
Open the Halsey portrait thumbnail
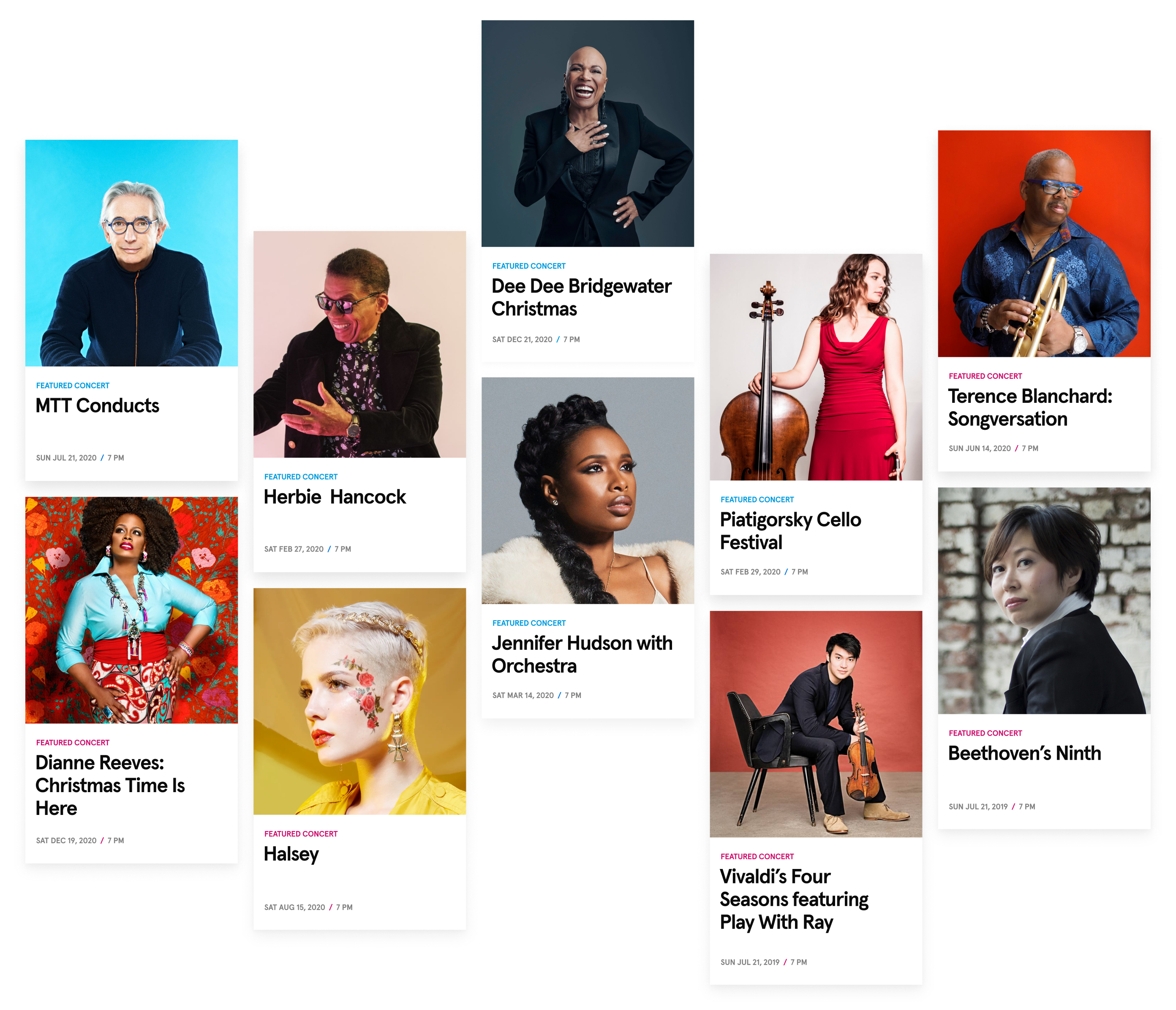coord(359,701)
